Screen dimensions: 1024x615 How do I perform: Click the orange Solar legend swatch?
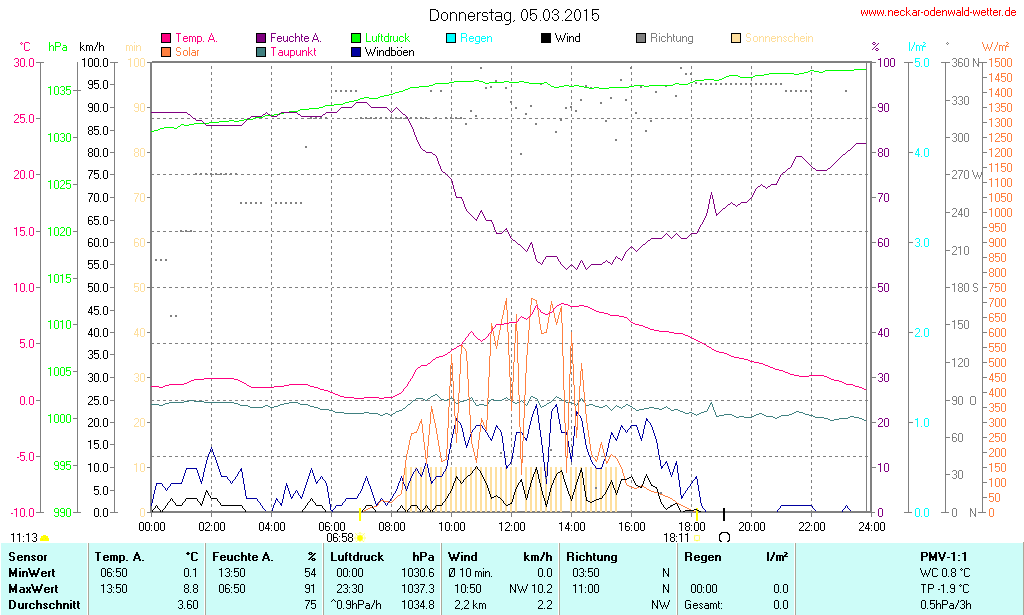165,51
